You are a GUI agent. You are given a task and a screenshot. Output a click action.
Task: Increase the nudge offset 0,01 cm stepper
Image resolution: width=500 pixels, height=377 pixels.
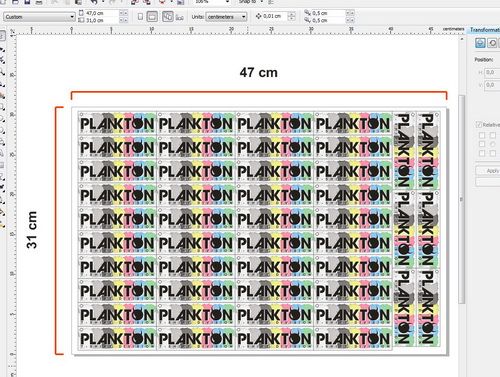pyautogui.click(x=292, y=14)
